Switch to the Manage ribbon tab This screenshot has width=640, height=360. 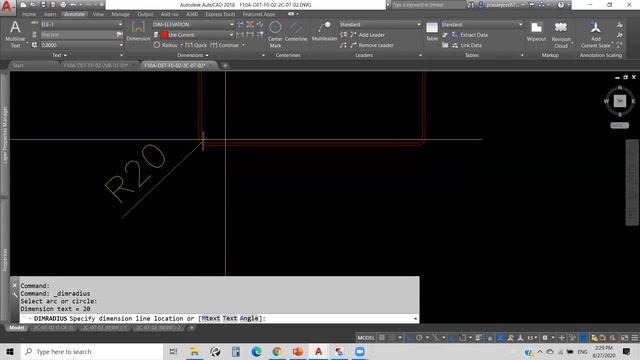[x=120, y=14]
